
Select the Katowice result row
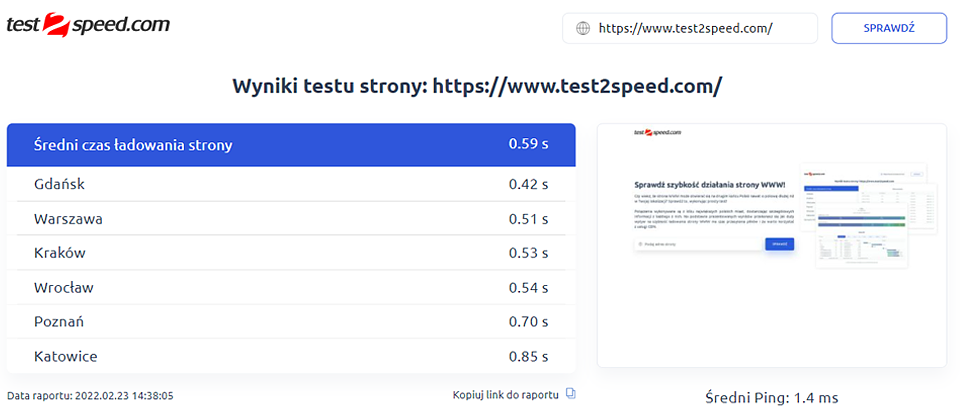coord(290,356)
